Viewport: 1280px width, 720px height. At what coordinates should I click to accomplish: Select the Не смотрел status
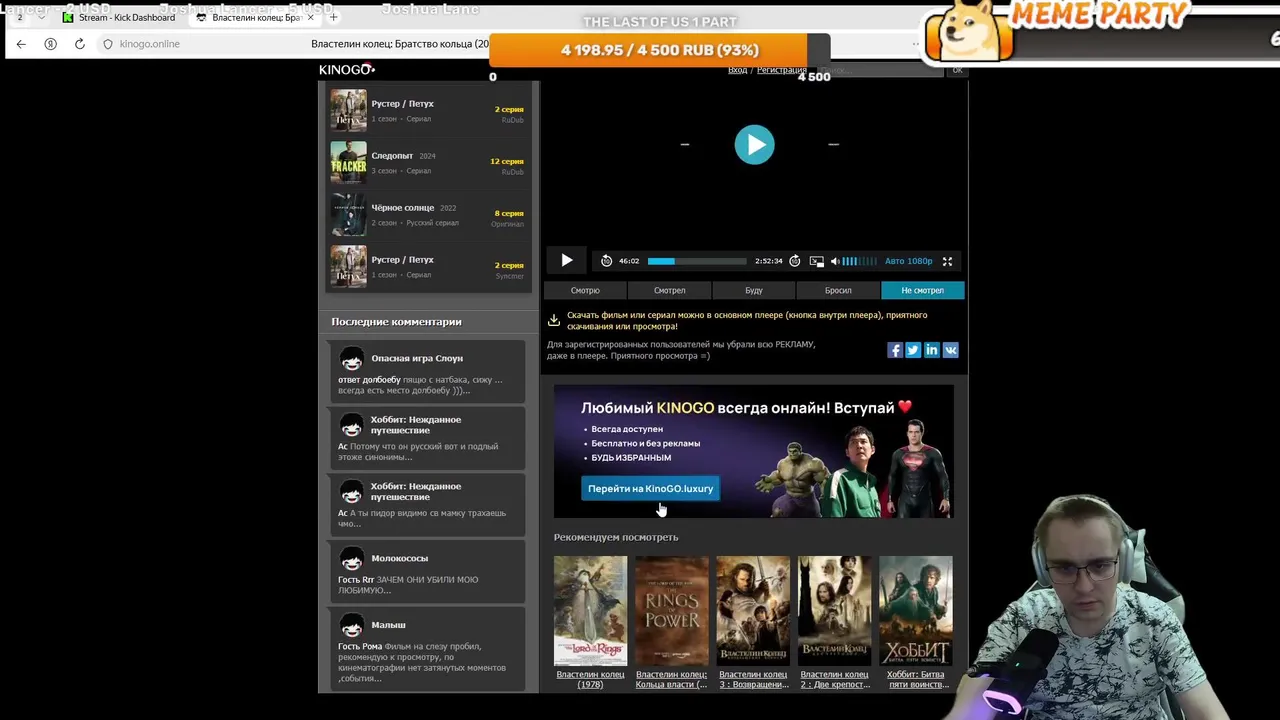pos(922,290)
